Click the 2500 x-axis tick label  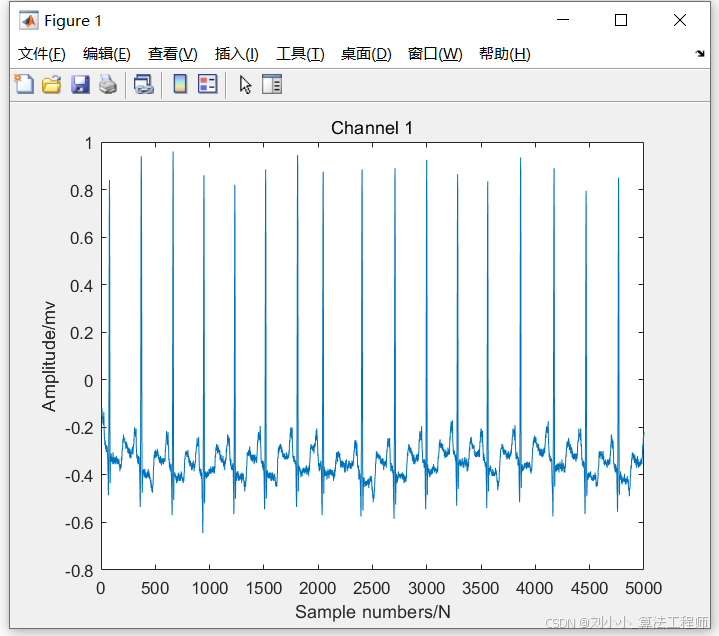(371, 588)
